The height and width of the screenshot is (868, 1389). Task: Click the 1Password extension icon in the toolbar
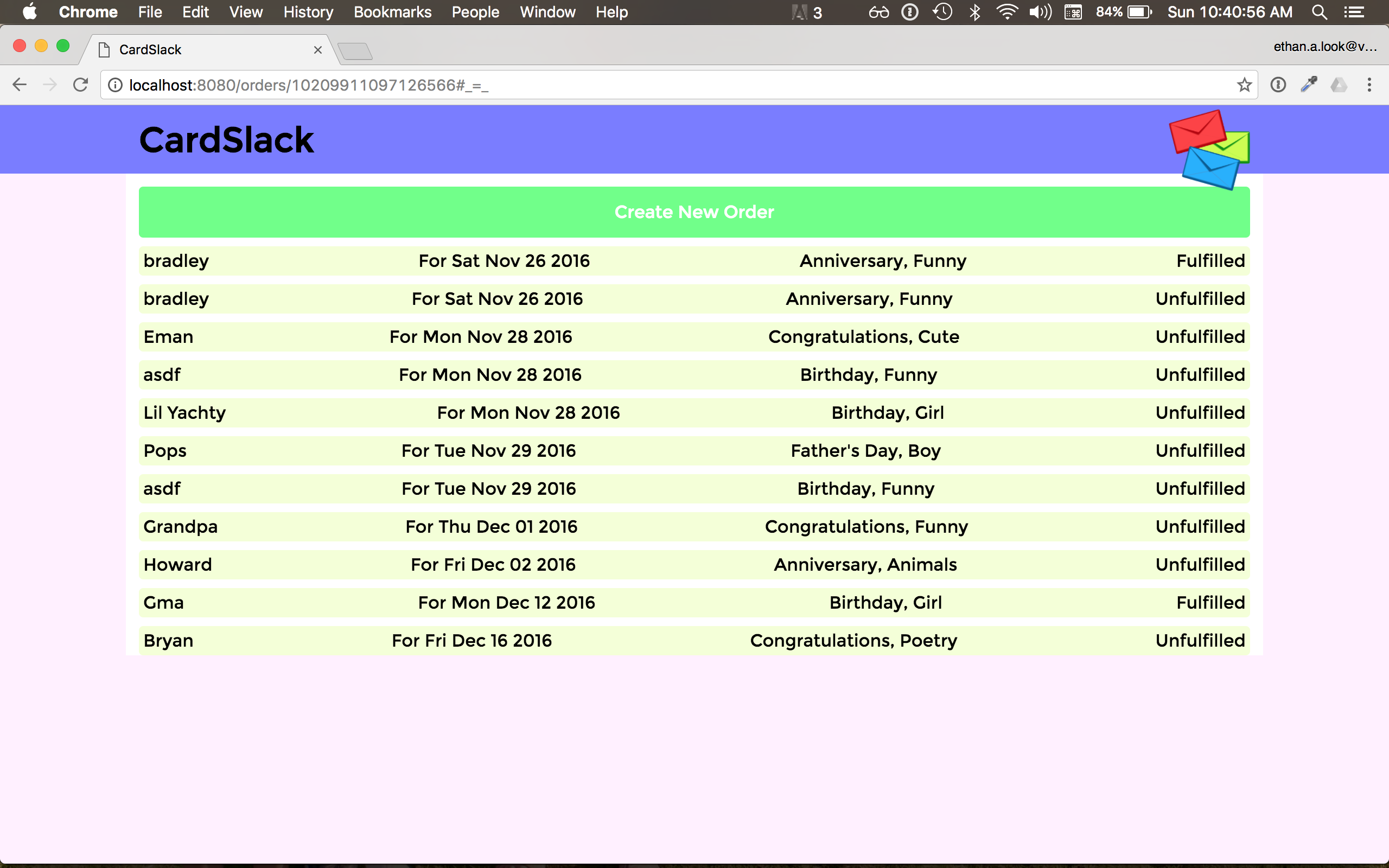point(1278,85)
